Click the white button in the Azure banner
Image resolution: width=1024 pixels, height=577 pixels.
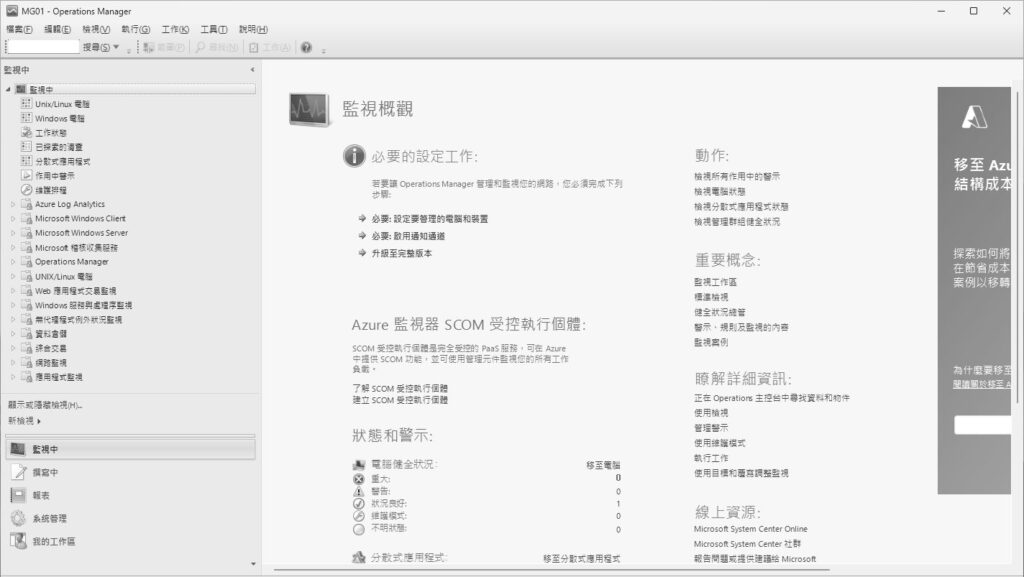click(x=982, y=425)
